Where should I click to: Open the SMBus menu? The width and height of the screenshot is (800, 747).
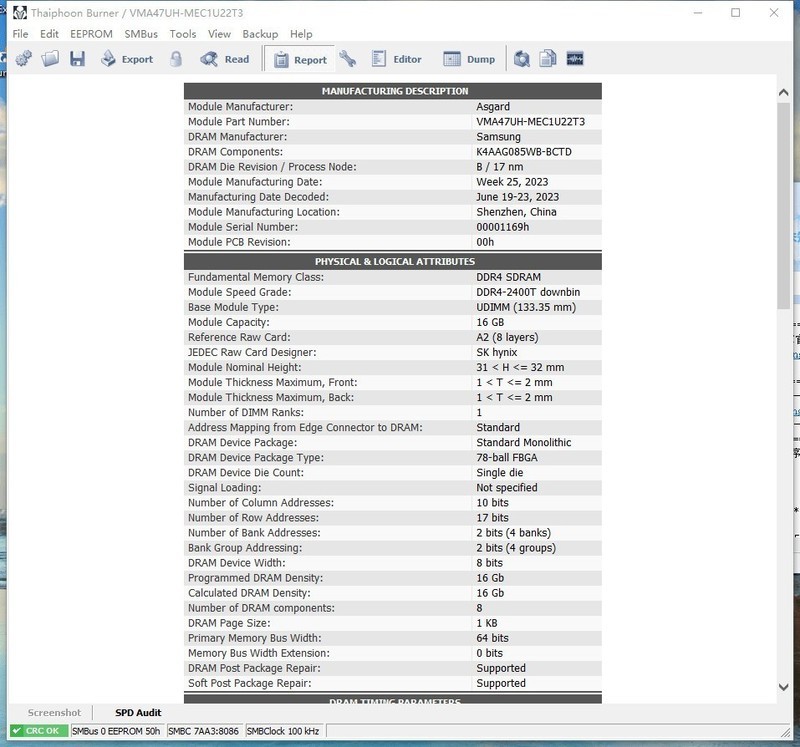141,34
